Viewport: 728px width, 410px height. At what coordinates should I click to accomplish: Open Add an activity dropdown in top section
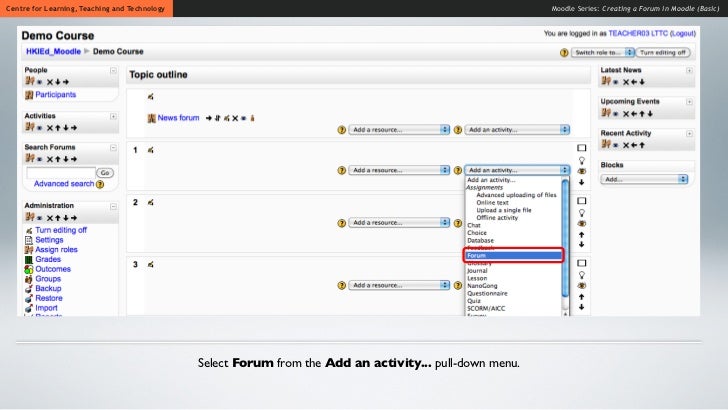point(517,130)
